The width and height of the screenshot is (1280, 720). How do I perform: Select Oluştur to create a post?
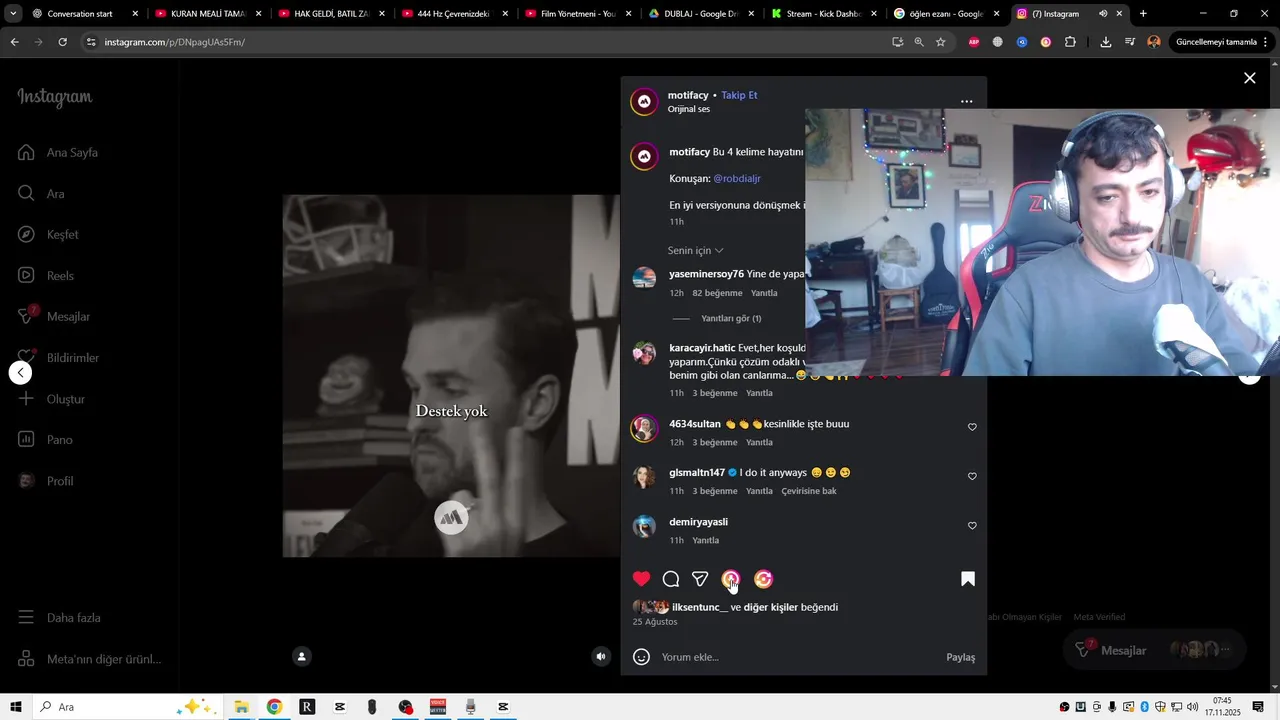(x=51, y=399)
